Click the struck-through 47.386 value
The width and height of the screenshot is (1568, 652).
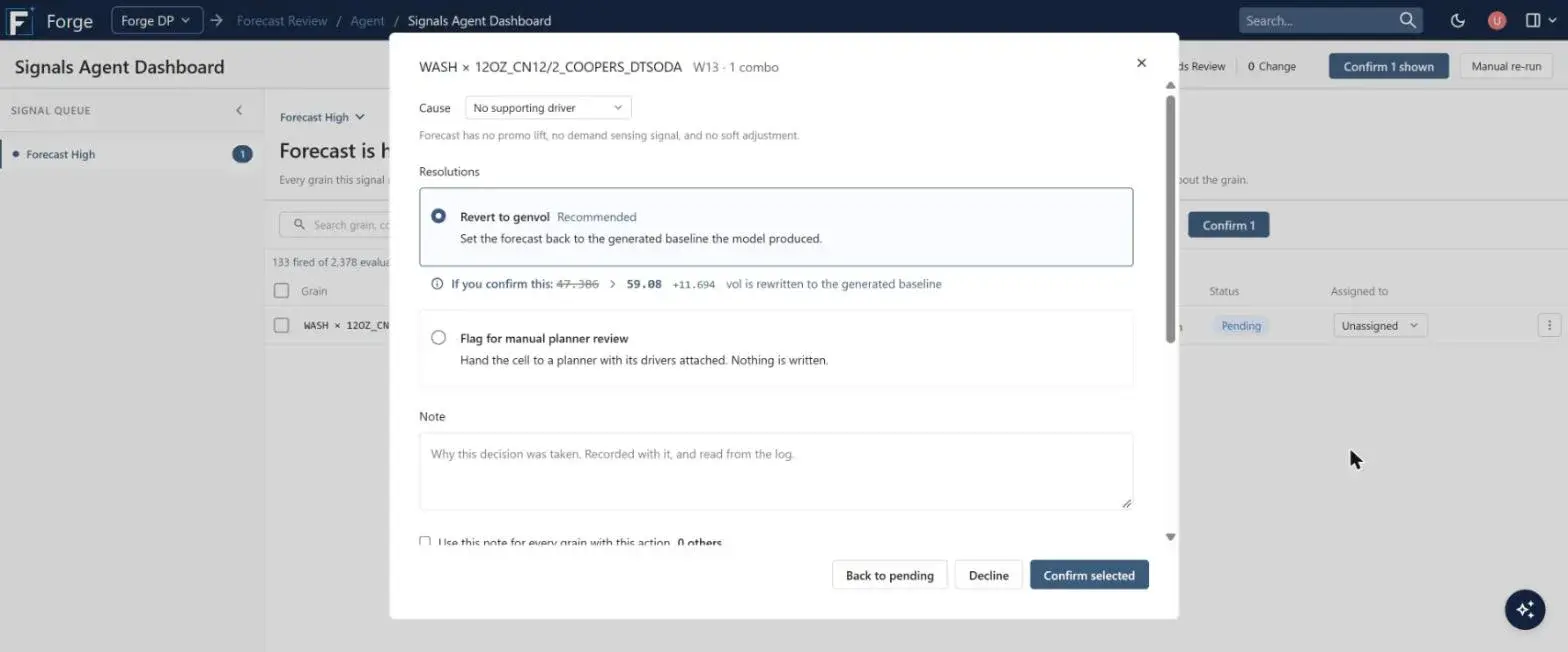(x=578, y=284)
